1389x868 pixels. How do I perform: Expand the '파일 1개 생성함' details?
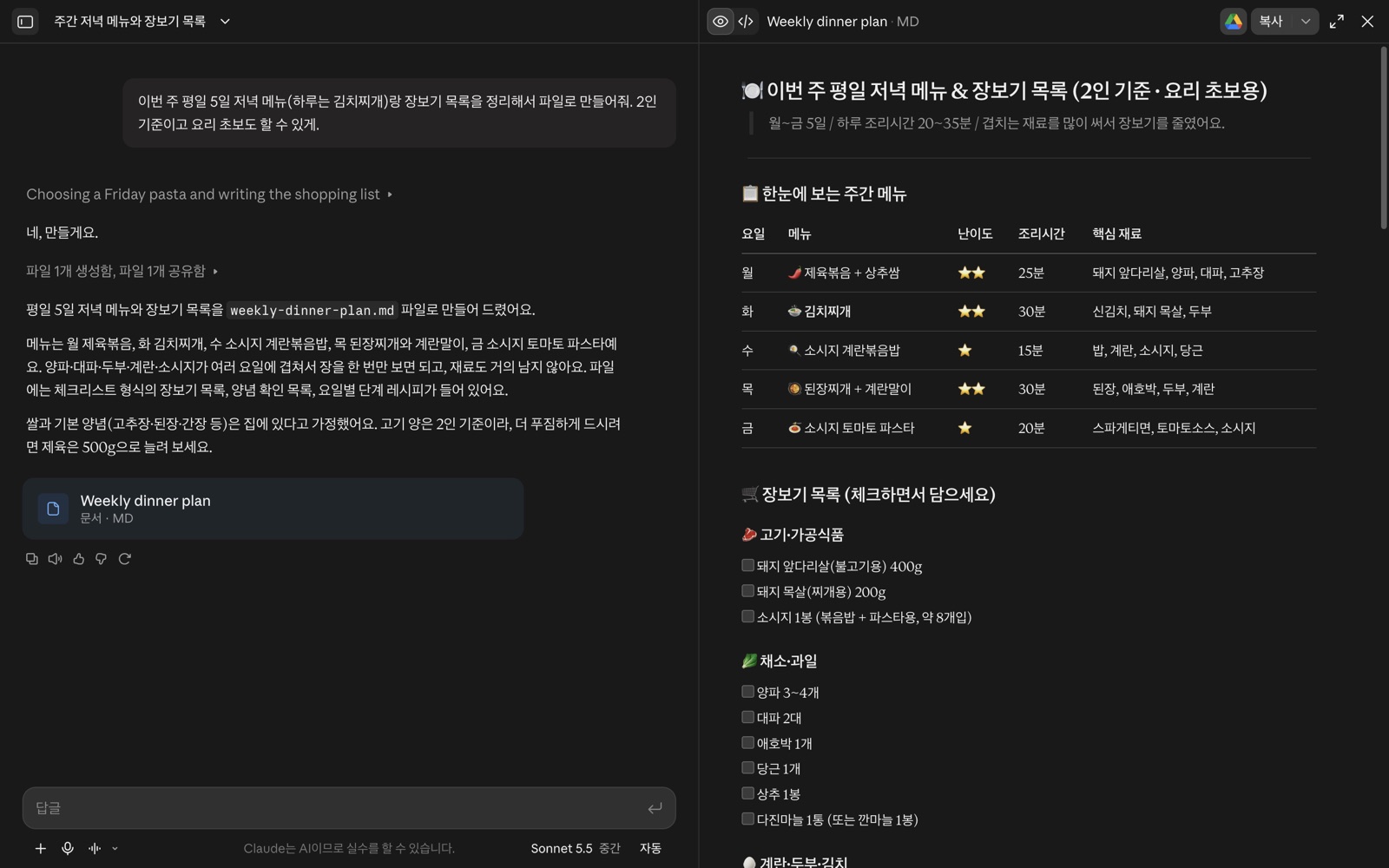point(122,272)
